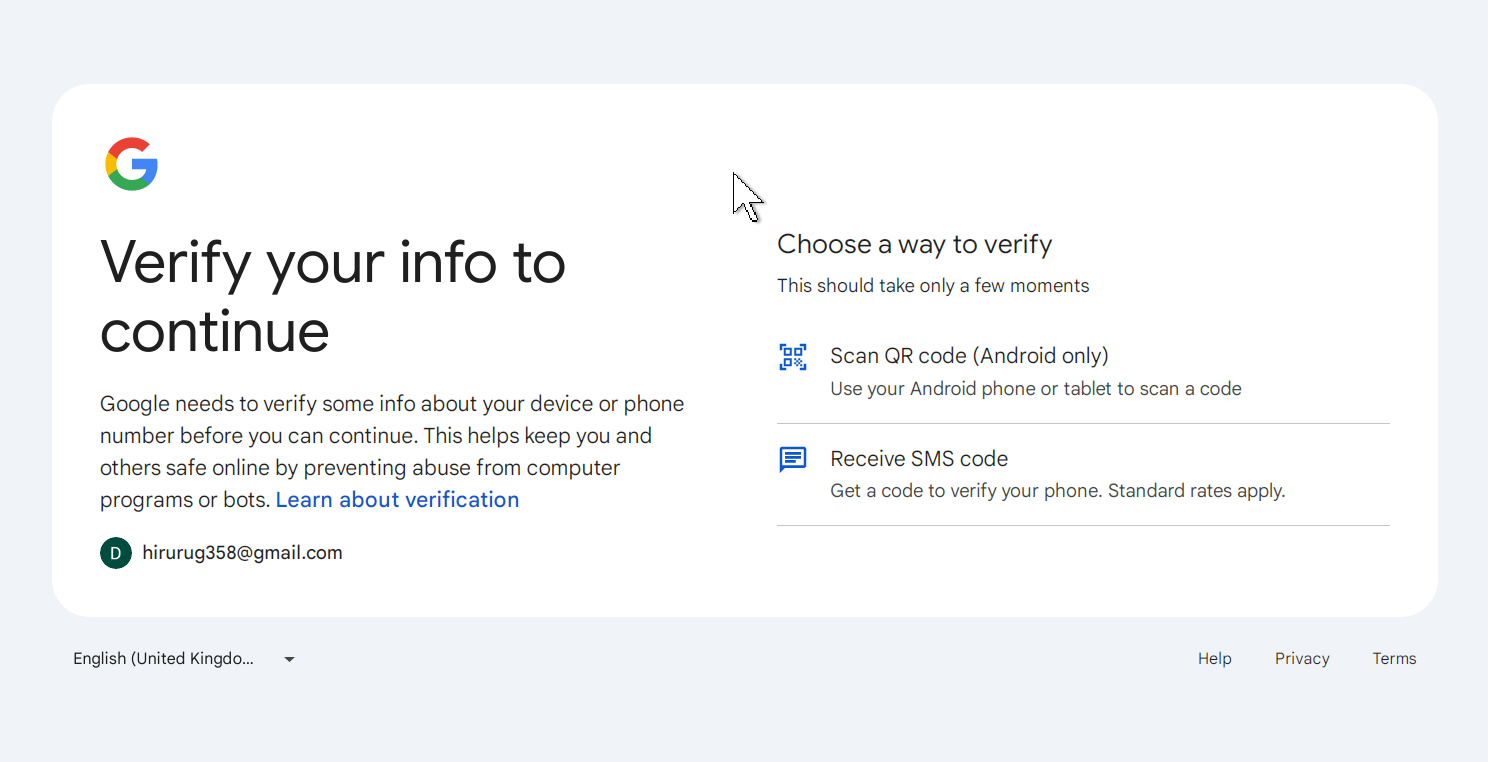The image size is (1488, 762).
Task: Open the English (United Kingdom) language selector
Action: [163, 659]
